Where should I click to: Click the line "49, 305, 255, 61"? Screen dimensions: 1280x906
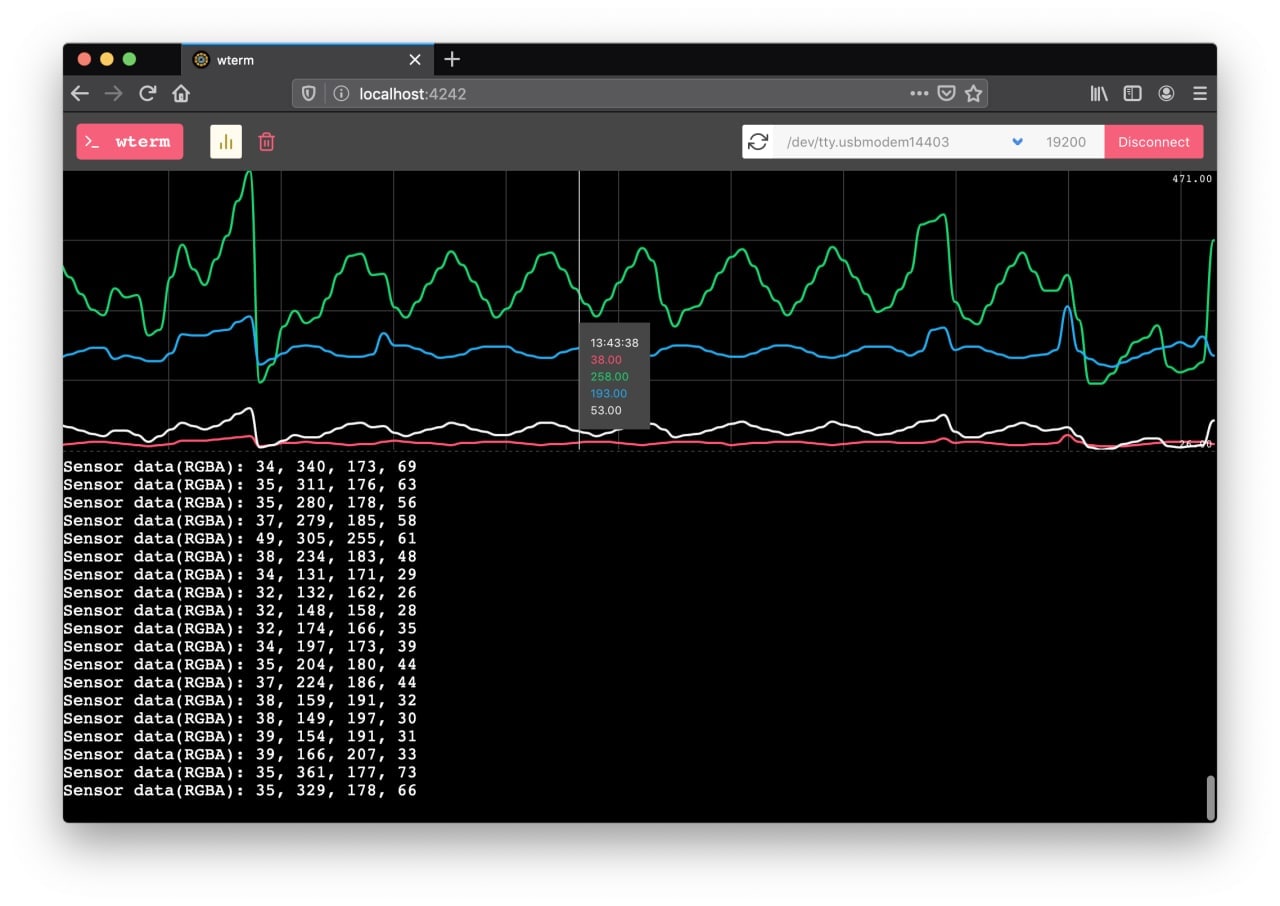pos(240,539)
